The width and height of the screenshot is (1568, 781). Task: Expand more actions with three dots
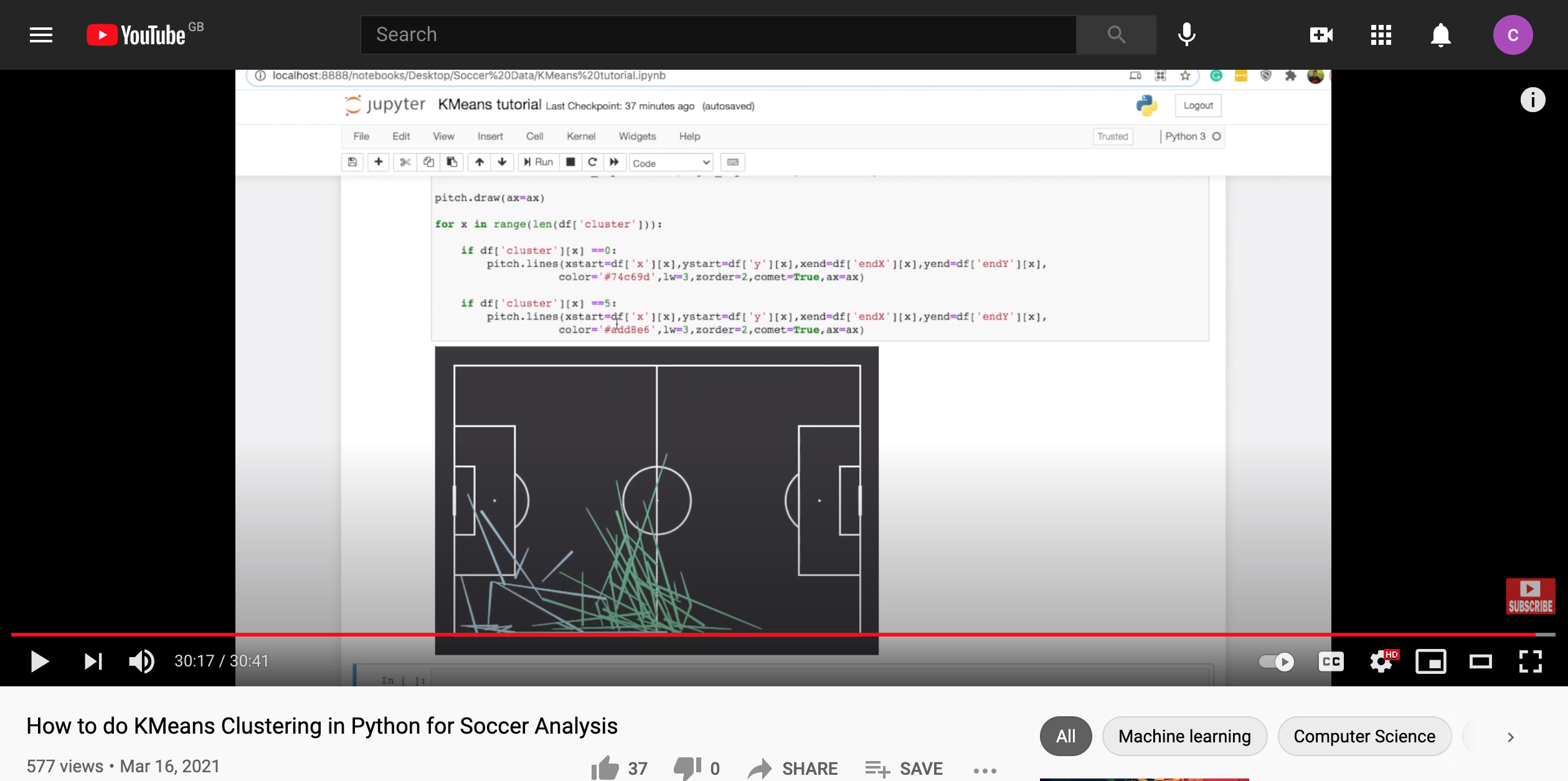coord(985,770)
